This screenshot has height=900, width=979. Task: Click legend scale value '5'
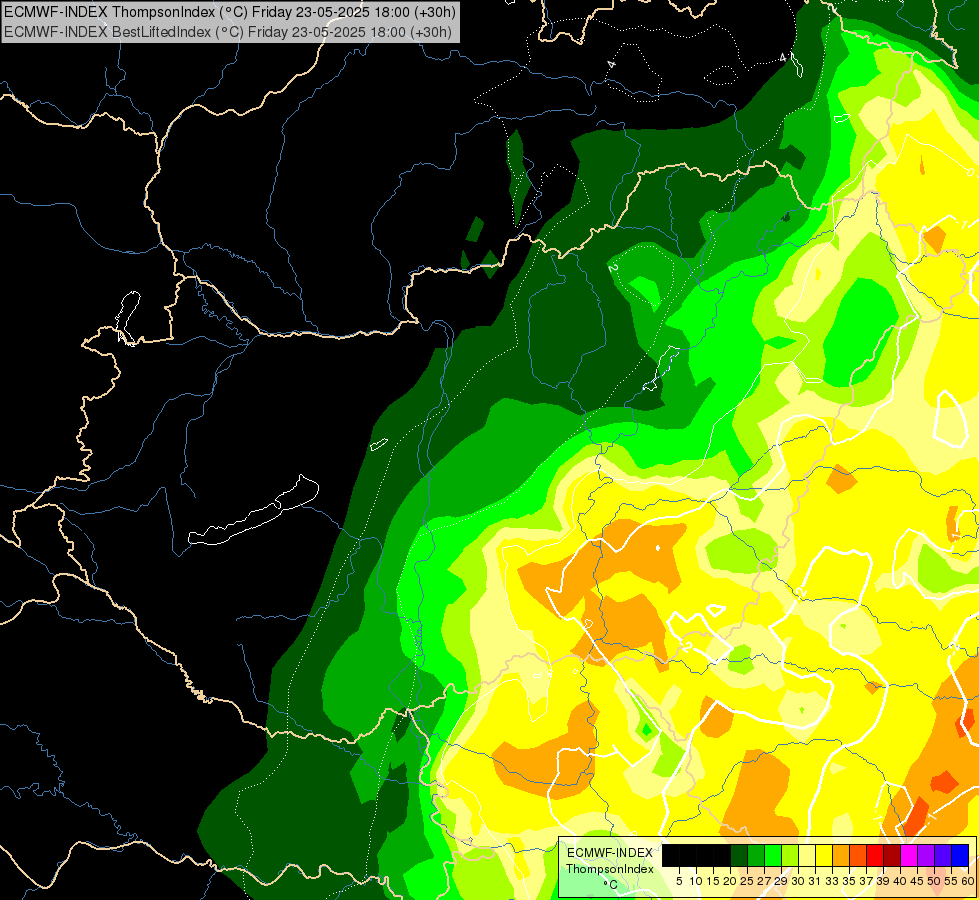click(679, 881)
